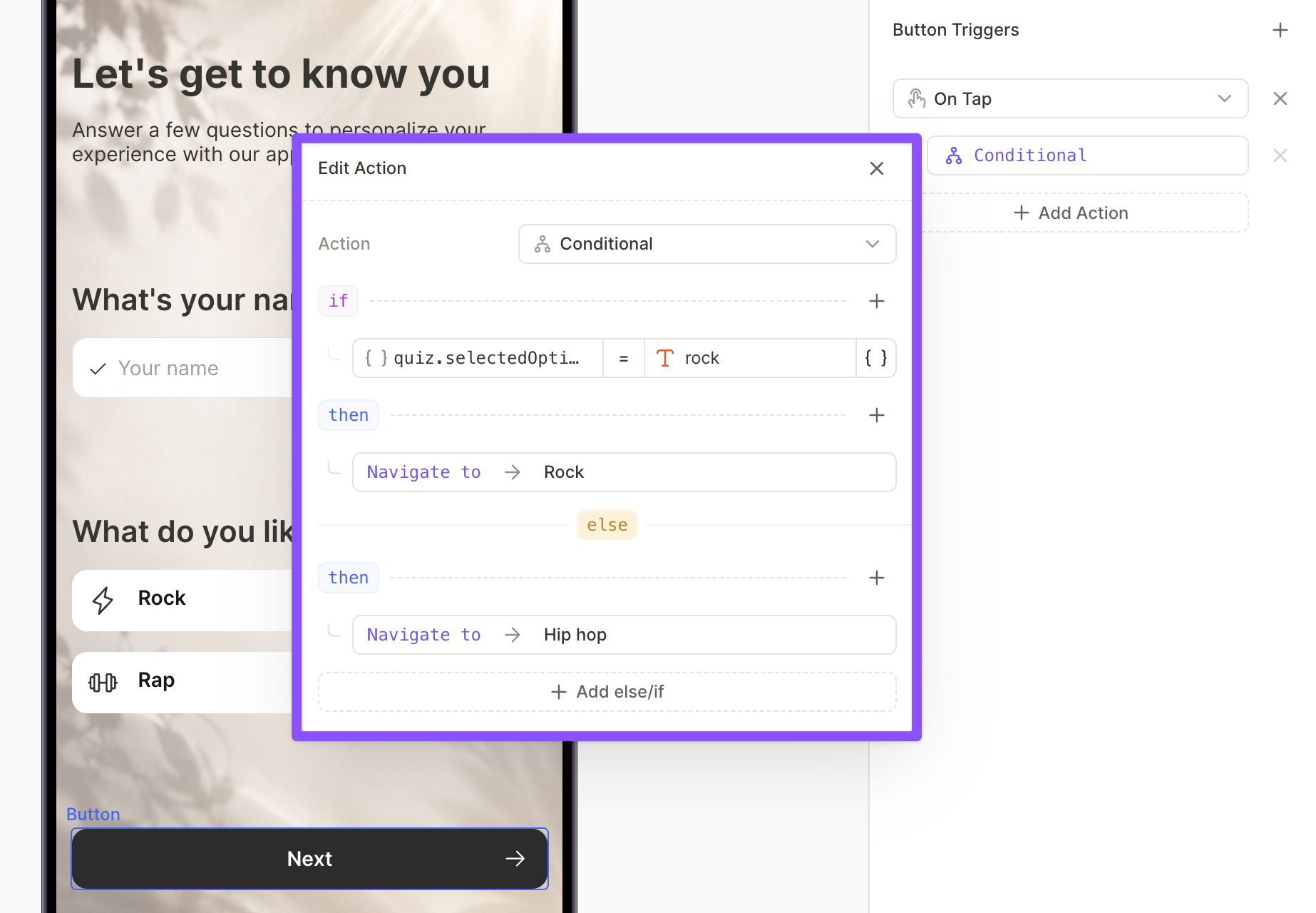
Task: Close the Edit Action dialog
Action: click(x=877, y=168)
